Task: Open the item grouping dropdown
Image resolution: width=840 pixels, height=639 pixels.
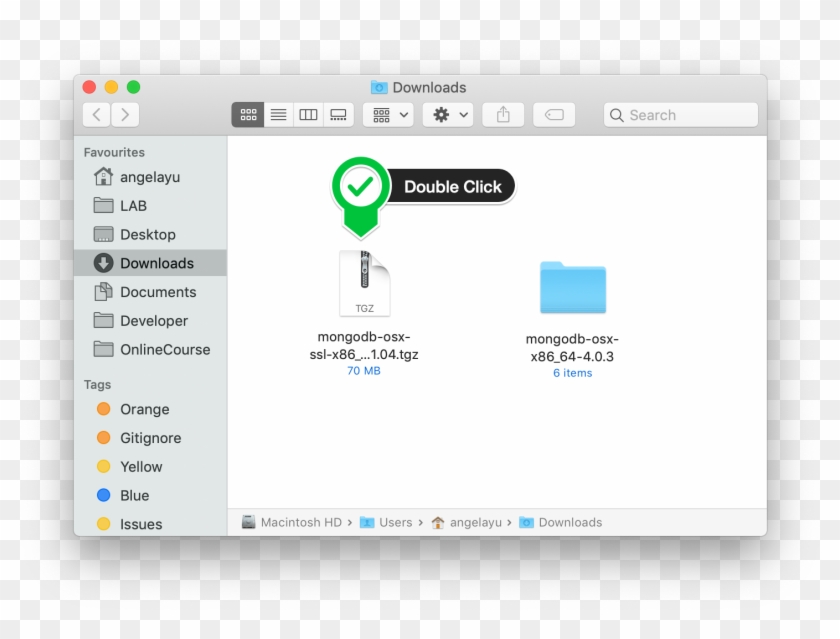Action: click(388, 114)
